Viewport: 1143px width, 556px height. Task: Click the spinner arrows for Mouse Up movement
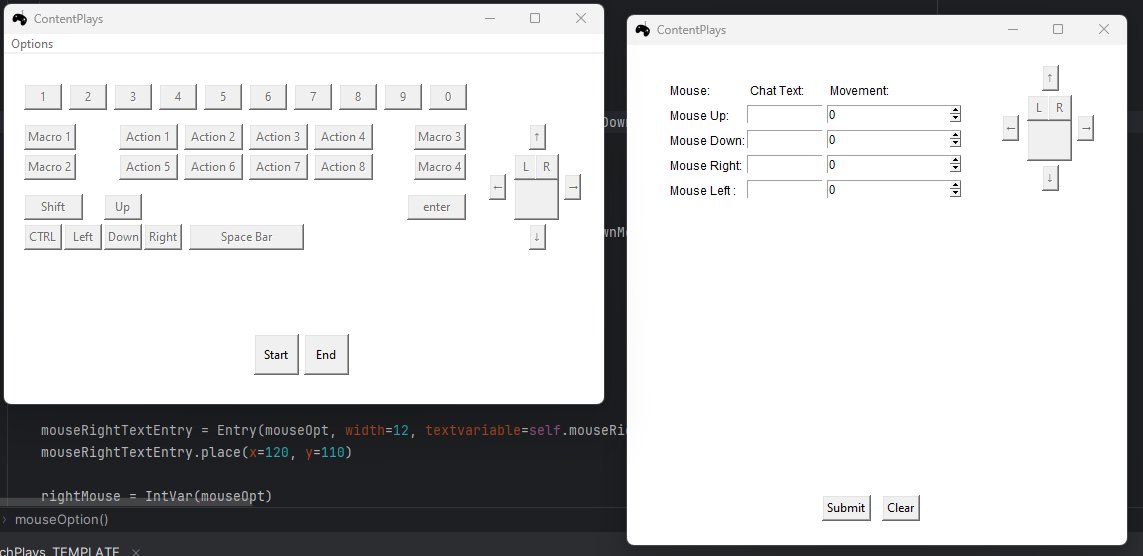click(x=956, y=115)
